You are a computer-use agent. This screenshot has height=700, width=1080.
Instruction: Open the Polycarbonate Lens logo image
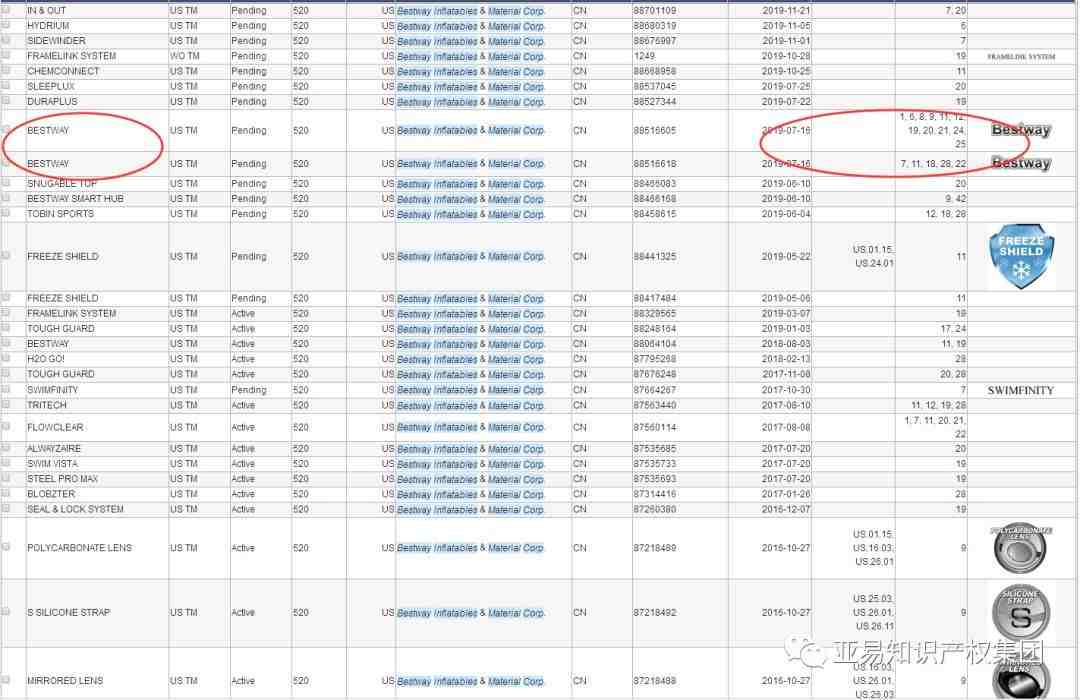(x=1021, y=548)
